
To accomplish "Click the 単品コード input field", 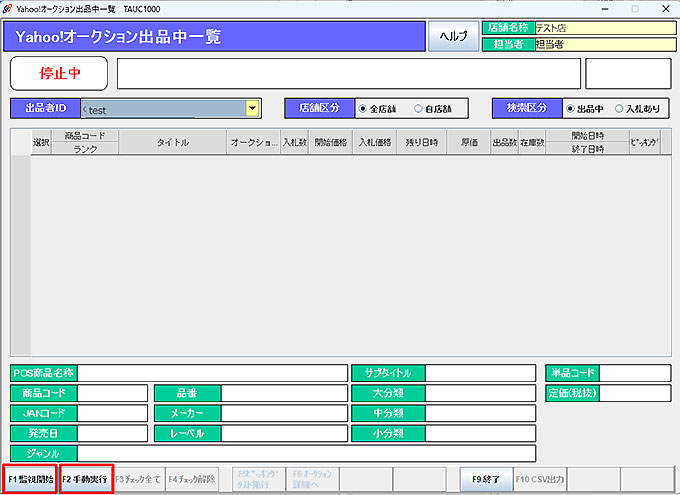I will 636,373.
